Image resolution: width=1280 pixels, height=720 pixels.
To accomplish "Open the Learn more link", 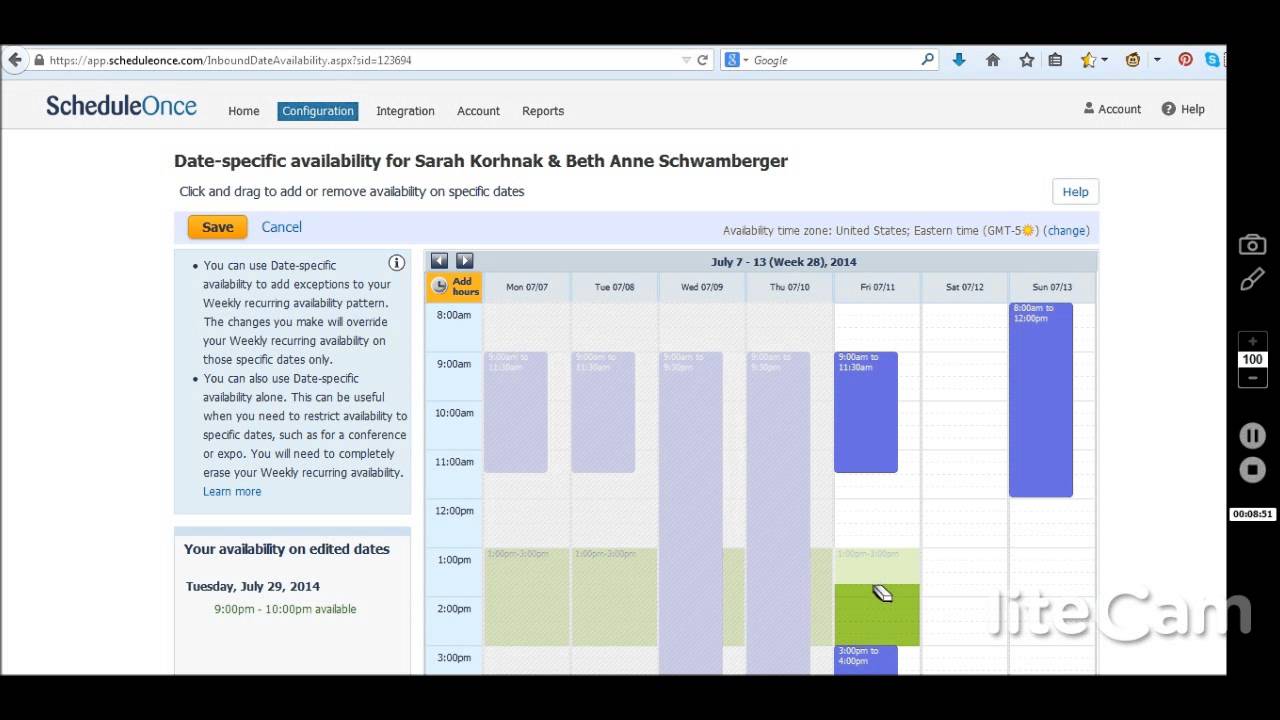I will click(x=232, y=491).
